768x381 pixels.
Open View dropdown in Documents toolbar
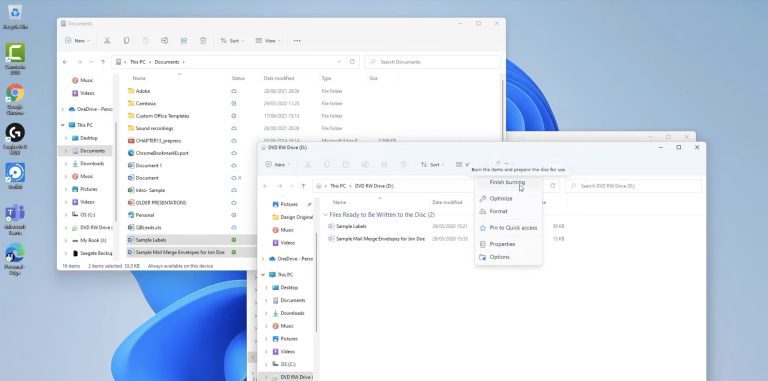tap(268, 41)
